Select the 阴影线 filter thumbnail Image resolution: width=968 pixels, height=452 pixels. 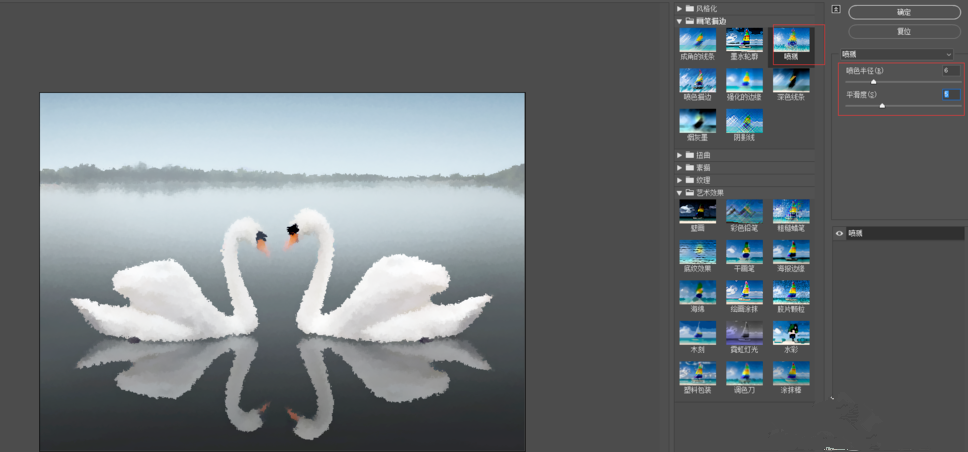(744, 121)
